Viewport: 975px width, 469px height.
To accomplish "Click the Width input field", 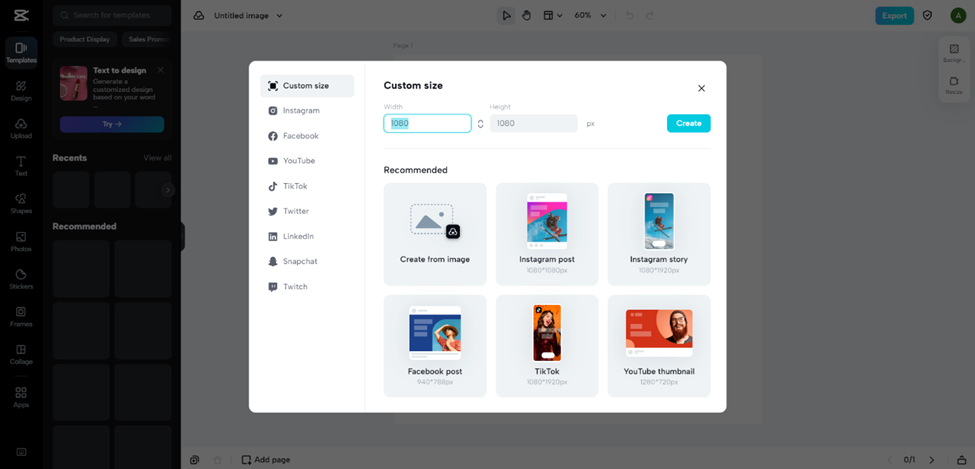I will [428, 123].
